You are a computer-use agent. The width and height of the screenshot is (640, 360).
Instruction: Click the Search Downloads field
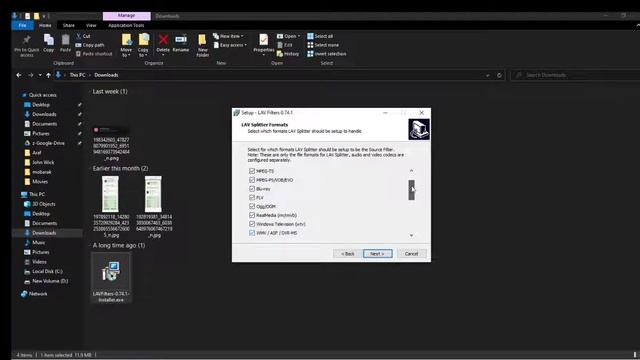coord(576,75)
